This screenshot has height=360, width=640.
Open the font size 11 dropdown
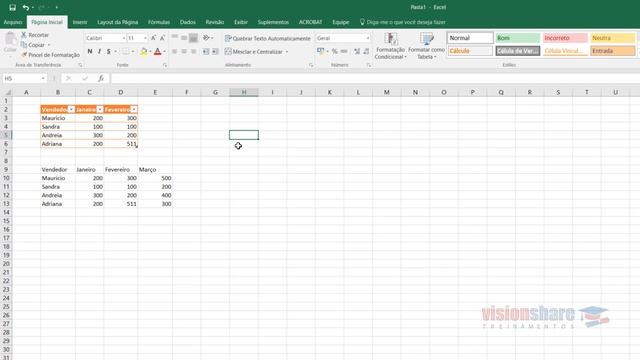(x=145, y=38)
